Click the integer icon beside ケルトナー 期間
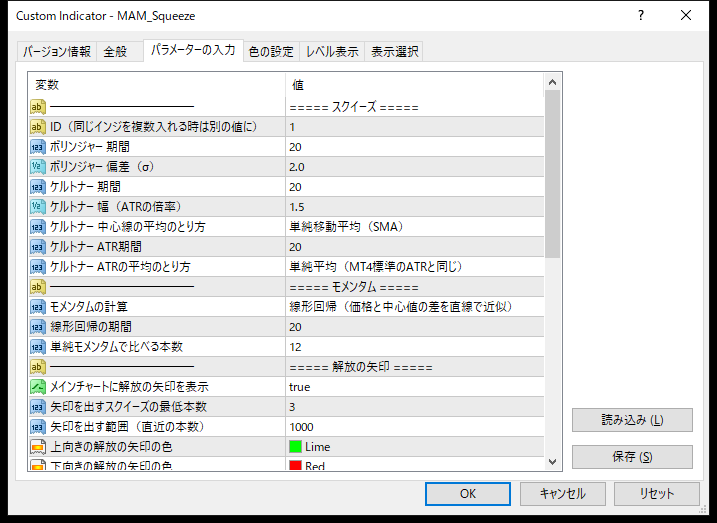This screenshot has height=523, width=717. click(37, 187)
